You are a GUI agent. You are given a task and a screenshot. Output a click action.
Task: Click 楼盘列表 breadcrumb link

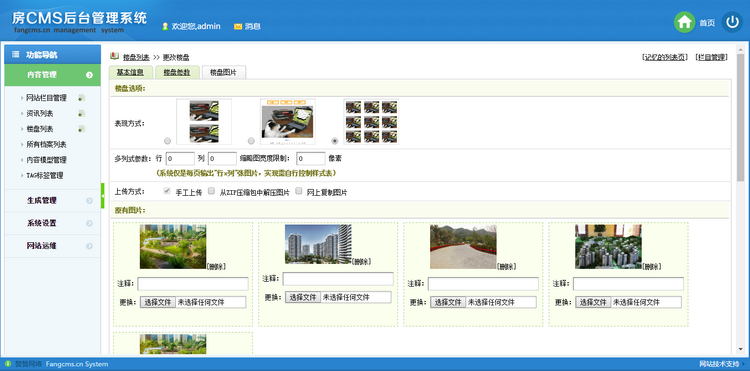pos(136,57)
